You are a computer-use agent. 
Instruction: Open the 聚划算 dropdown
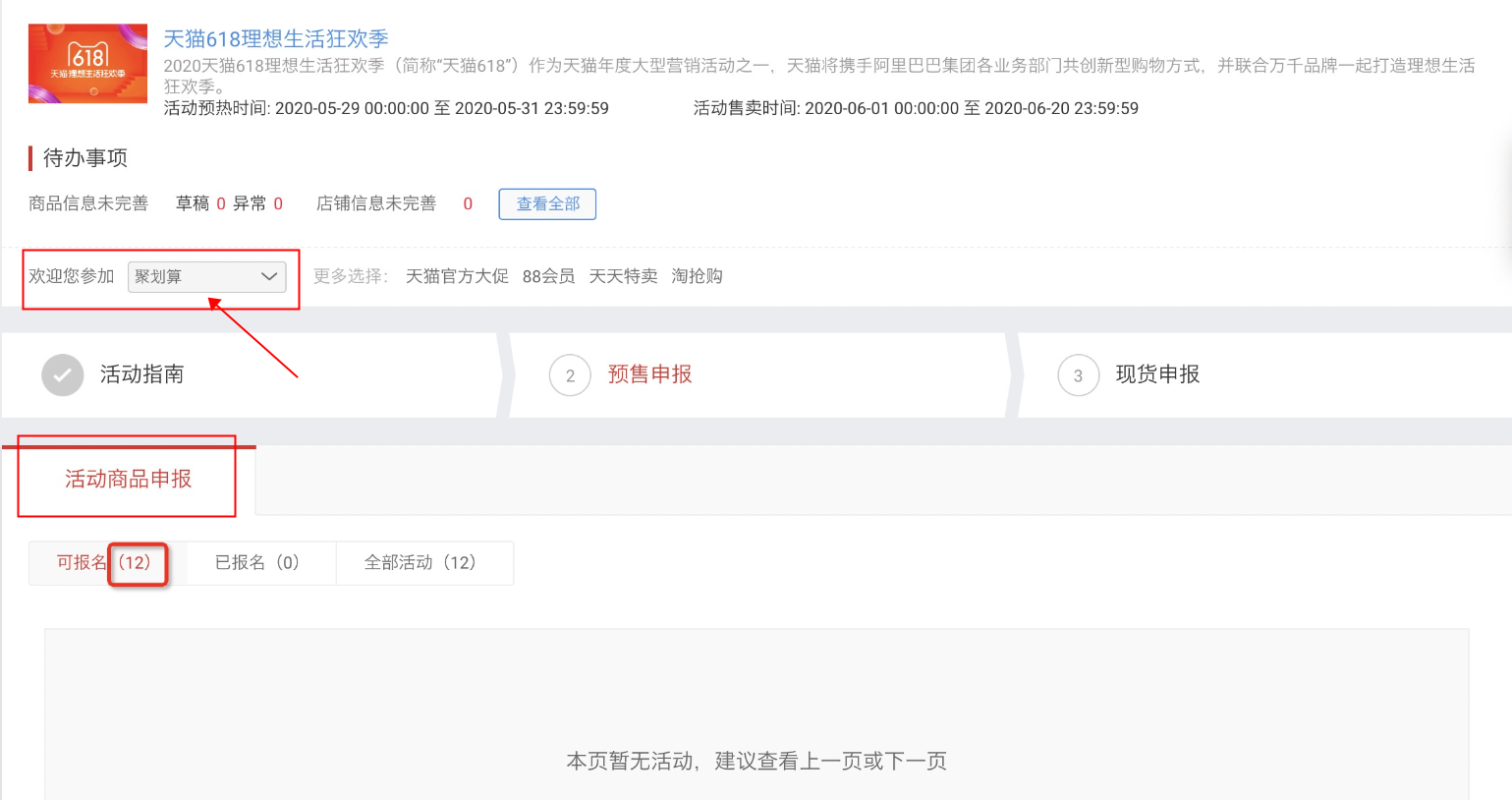point(207,277)
